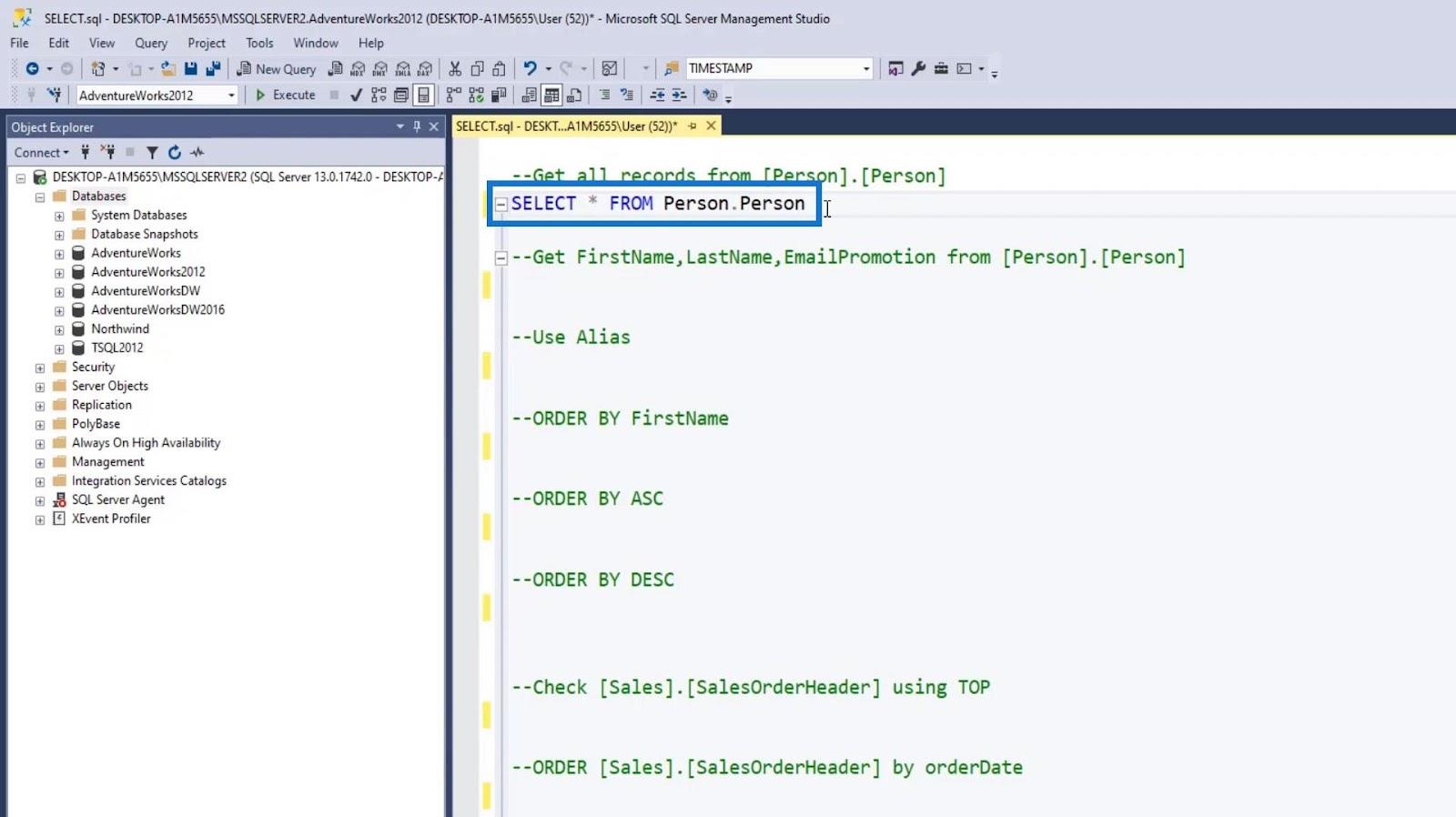Click the Object Explorer disconnect plug icon
The height and width of the screenshot is (817, 1456).
click(x=107, y=152)
